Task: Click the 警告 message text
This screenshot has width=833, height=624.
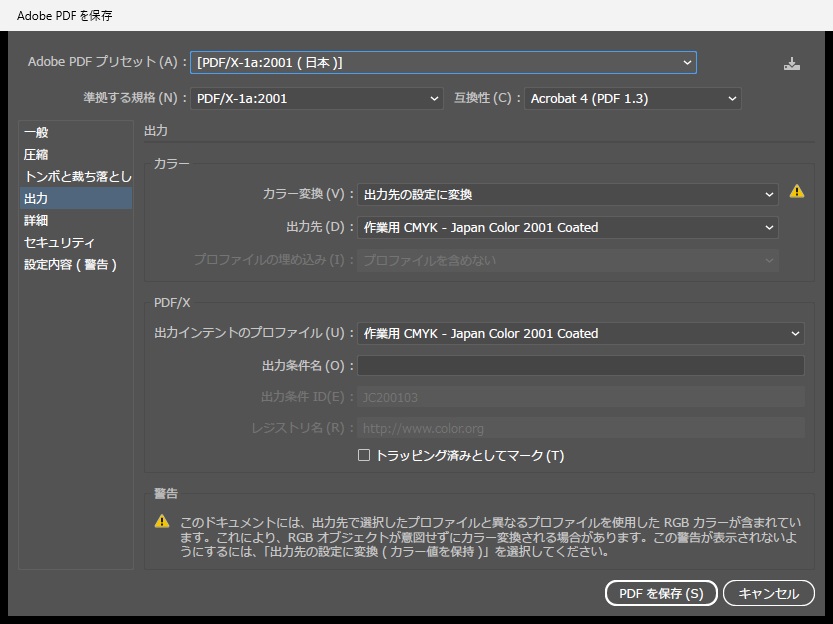Action: (490, 537)
